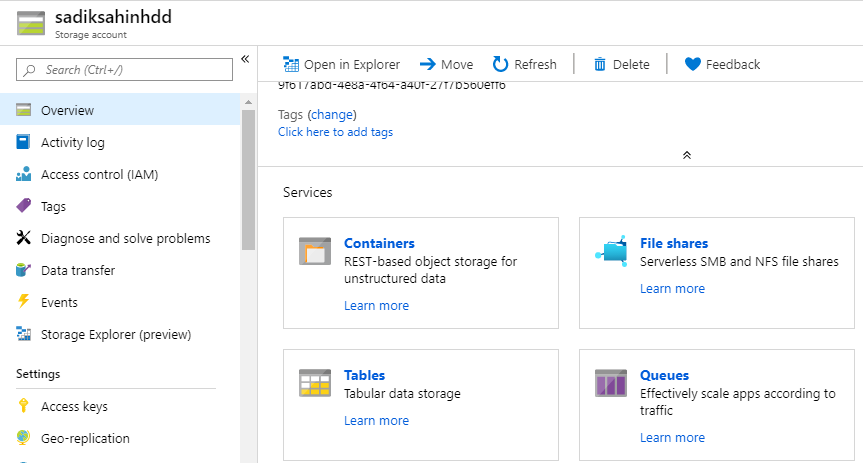Click the Activity log book icon
Screen dimensions: 863x463
(x=23, y=142)
